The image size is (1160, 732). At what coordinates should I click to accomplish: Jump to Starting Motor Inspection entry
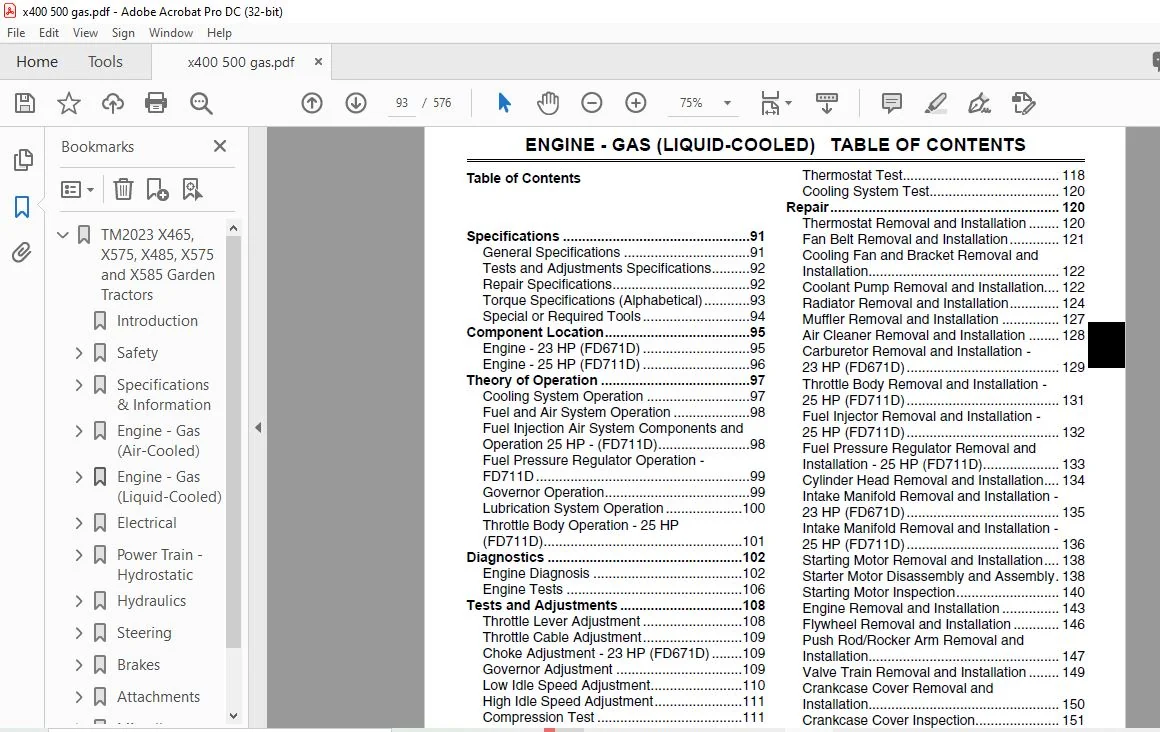943,592
